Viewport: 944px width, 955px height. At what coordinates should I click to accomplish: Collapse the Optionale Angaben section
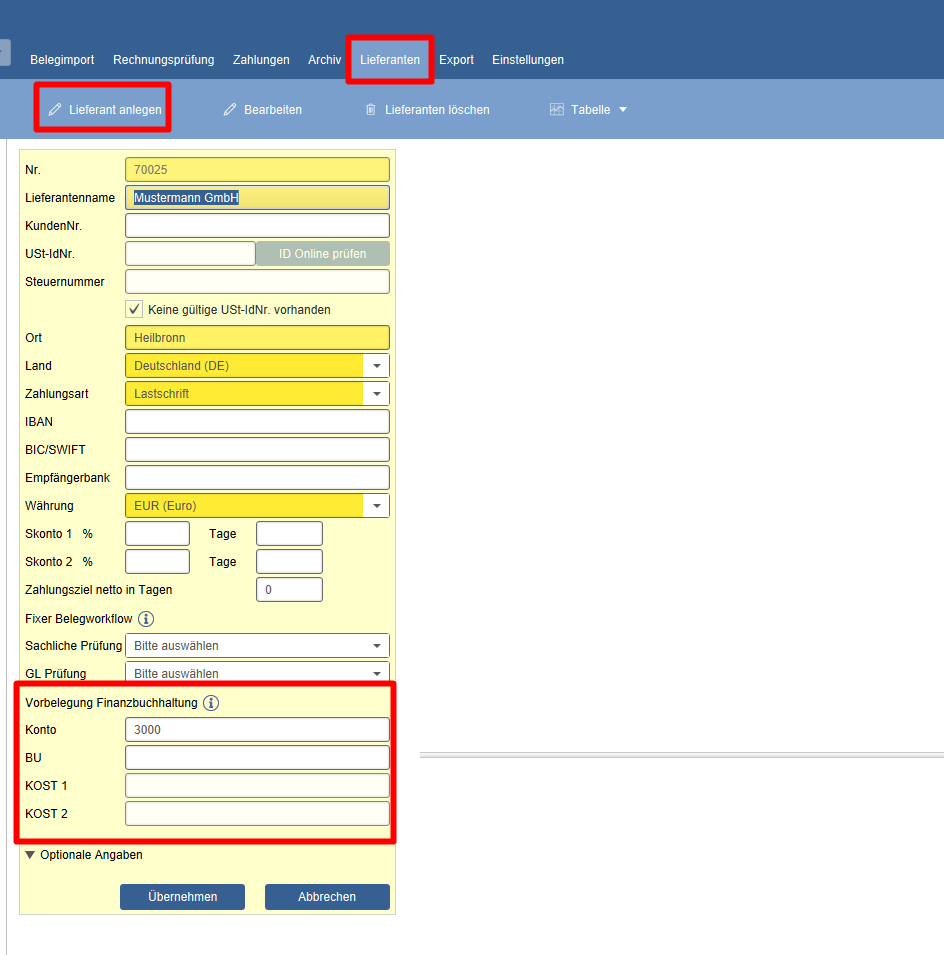[30, 855]
